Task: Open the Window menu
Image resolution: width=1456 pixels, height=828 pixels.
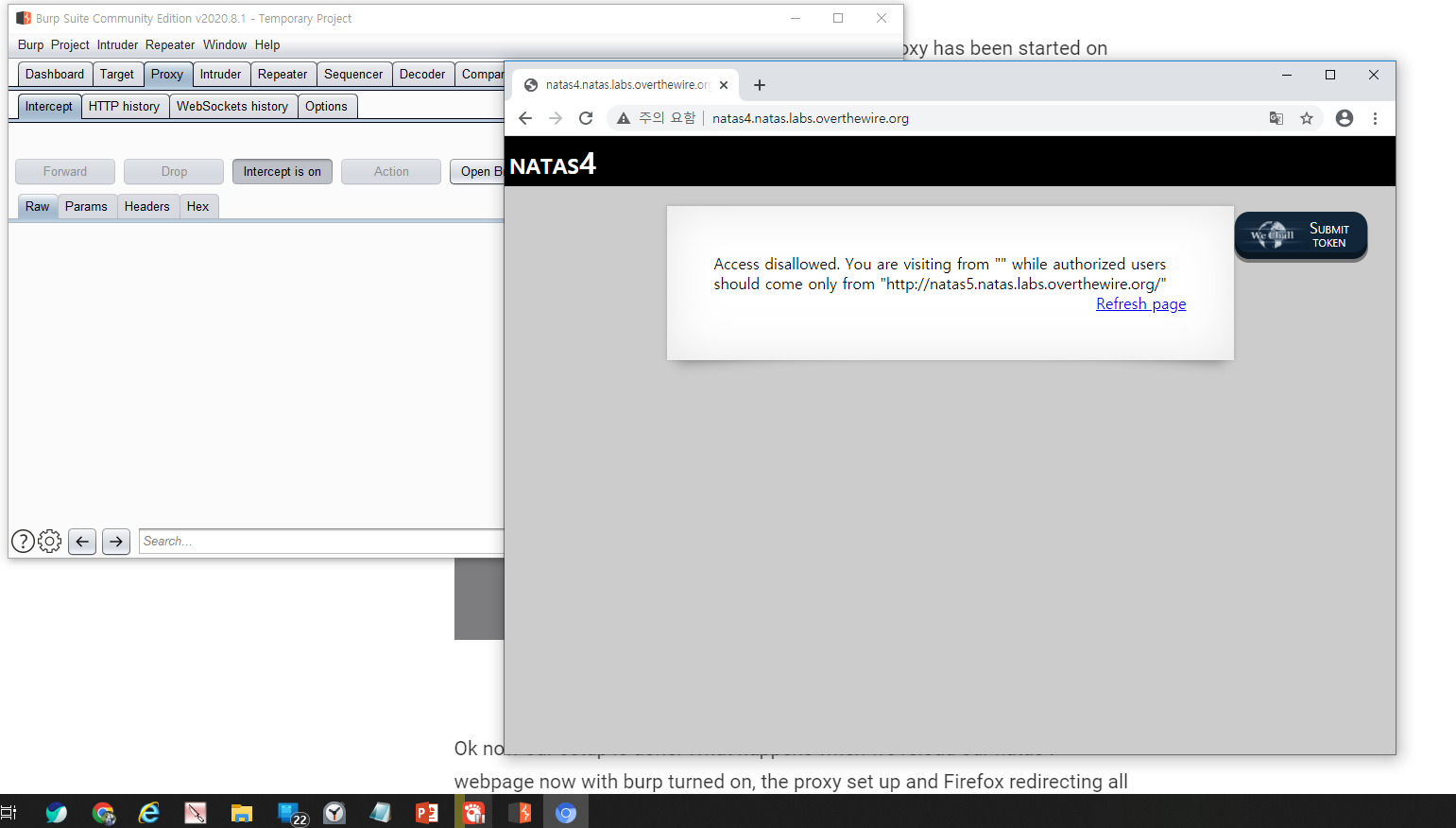Action: pyautogui.click(x=225, y=44)
